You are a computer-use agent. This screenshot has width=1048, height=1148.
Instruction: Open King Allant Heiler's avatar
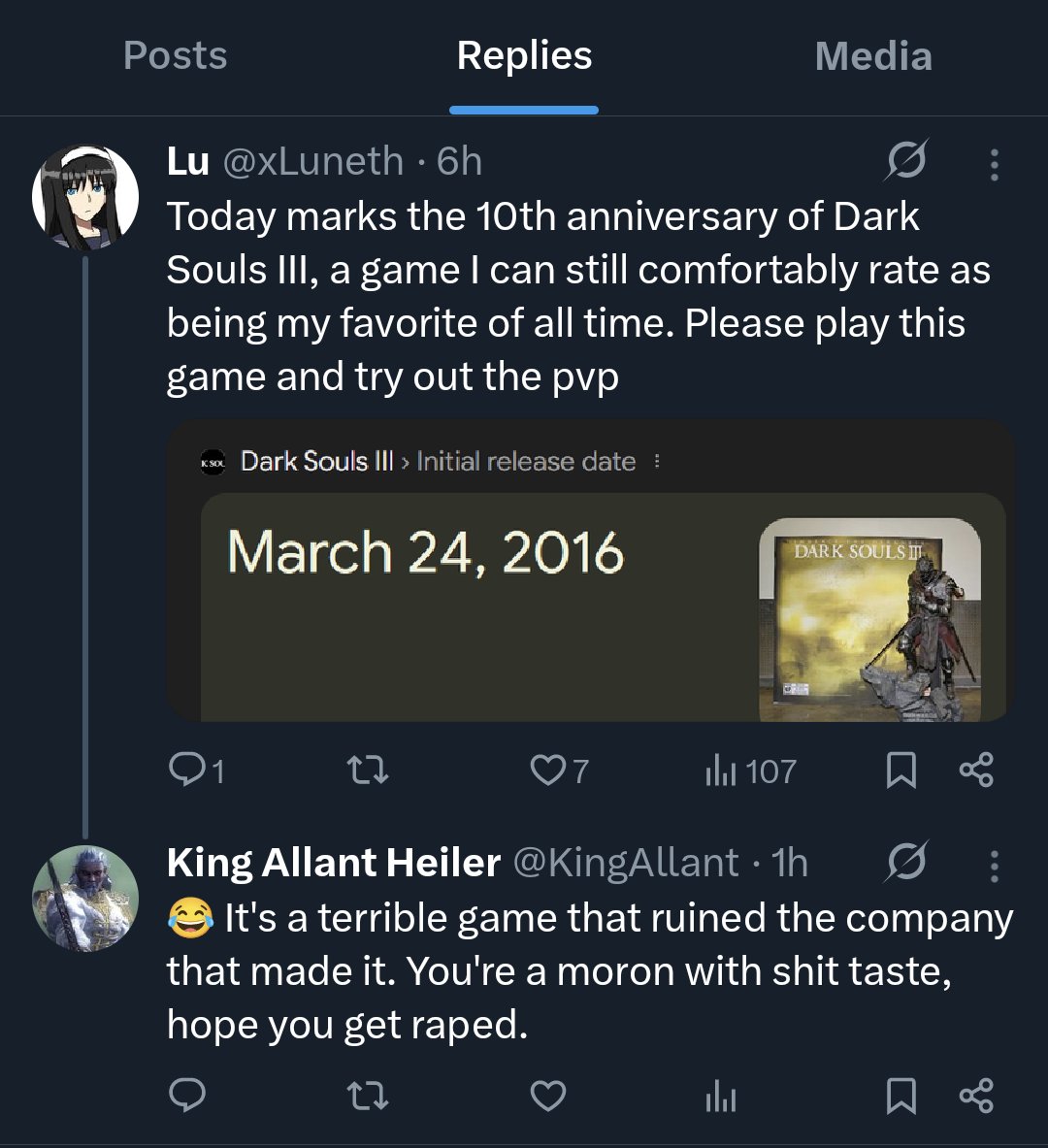(85, 898)
